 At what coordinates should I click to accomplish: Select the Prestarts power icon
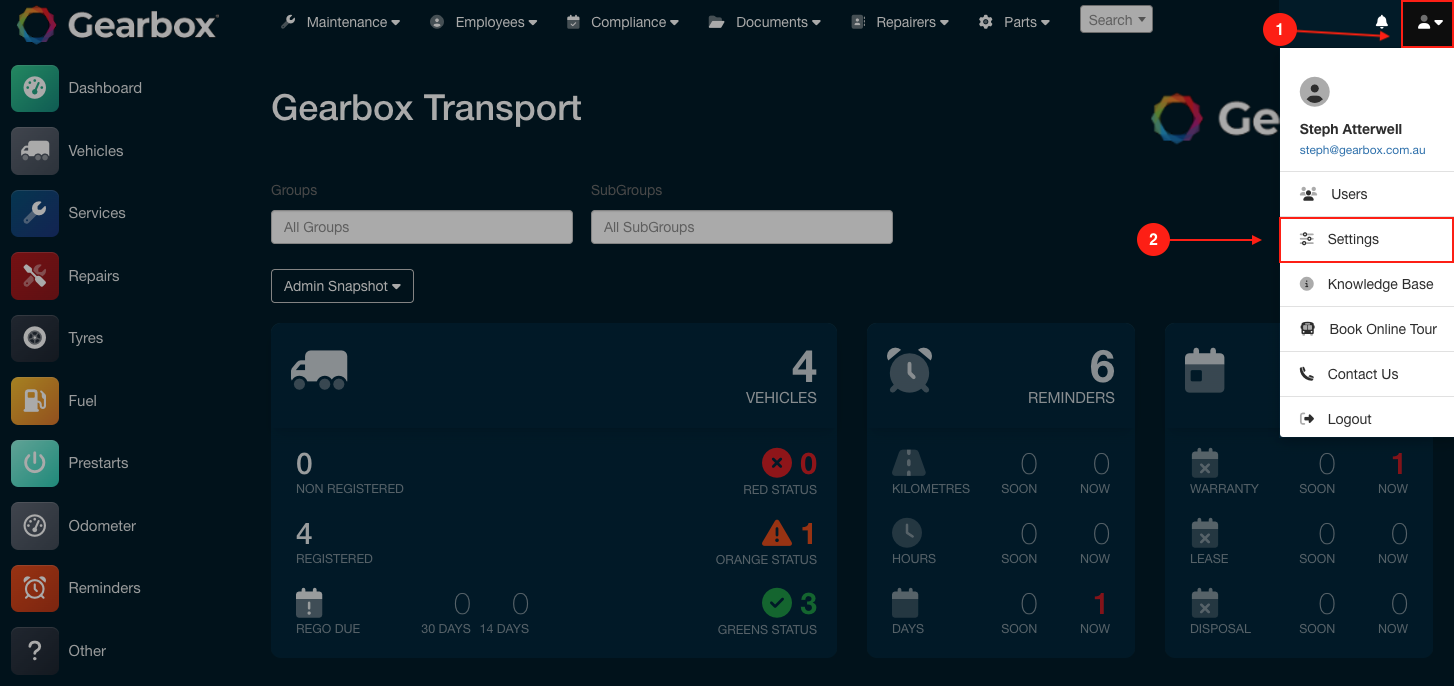(34, 463)
